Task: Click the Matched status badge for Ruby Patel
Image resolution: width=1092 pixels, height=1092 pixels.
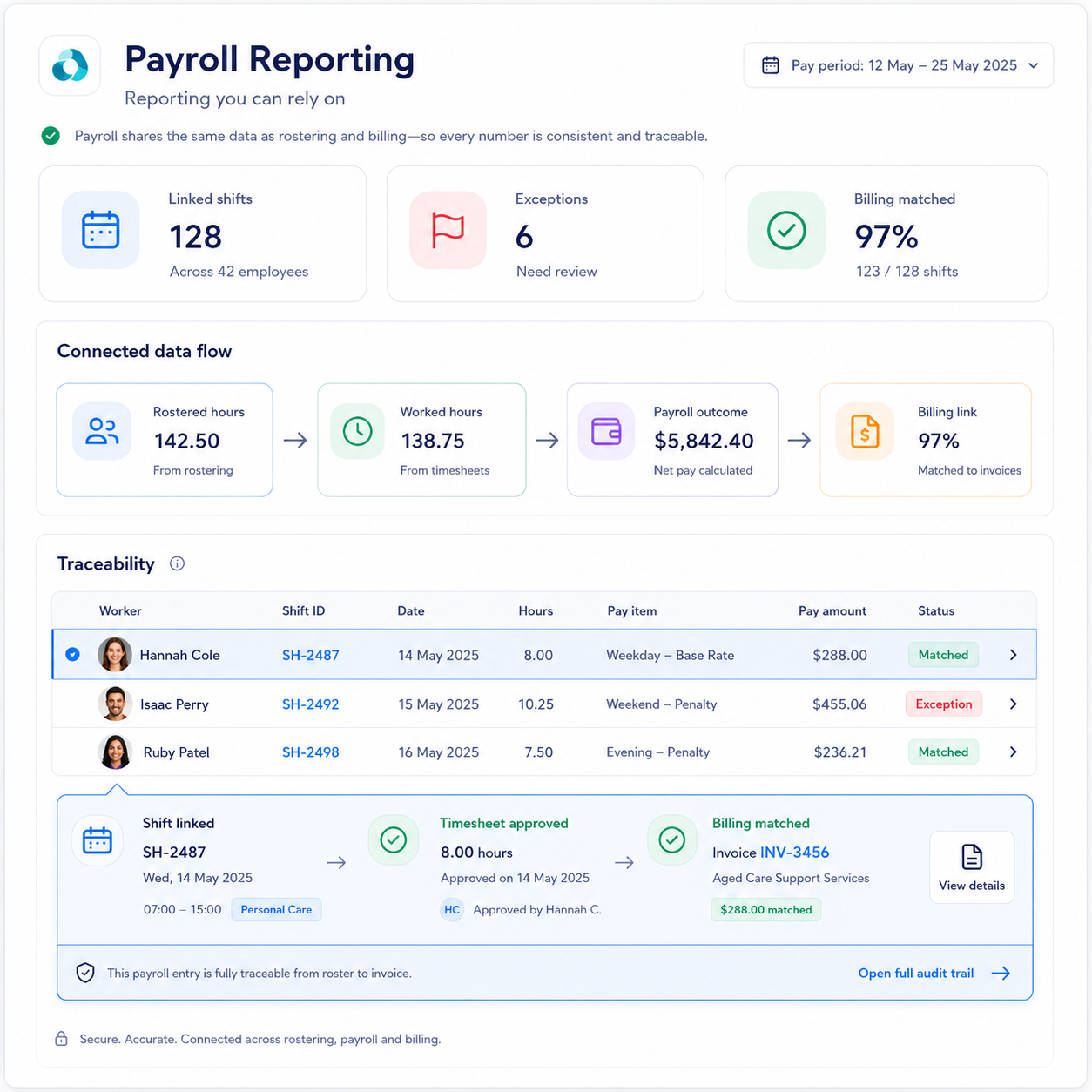Action: tap(943, 752)
